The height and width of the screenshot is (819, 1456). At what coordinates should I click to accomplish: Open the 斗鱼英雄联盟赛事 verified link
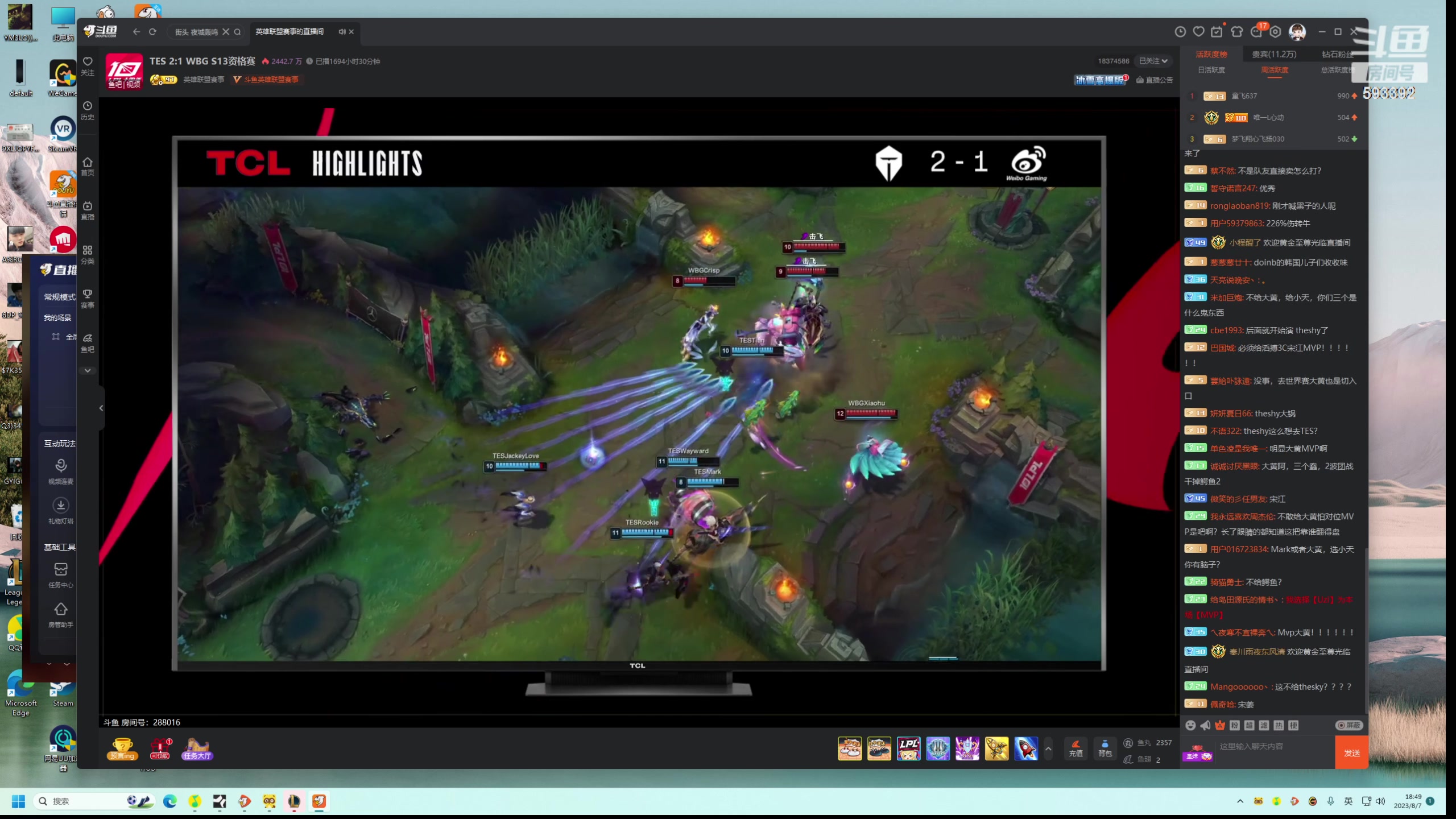click(x=266, y=80)
